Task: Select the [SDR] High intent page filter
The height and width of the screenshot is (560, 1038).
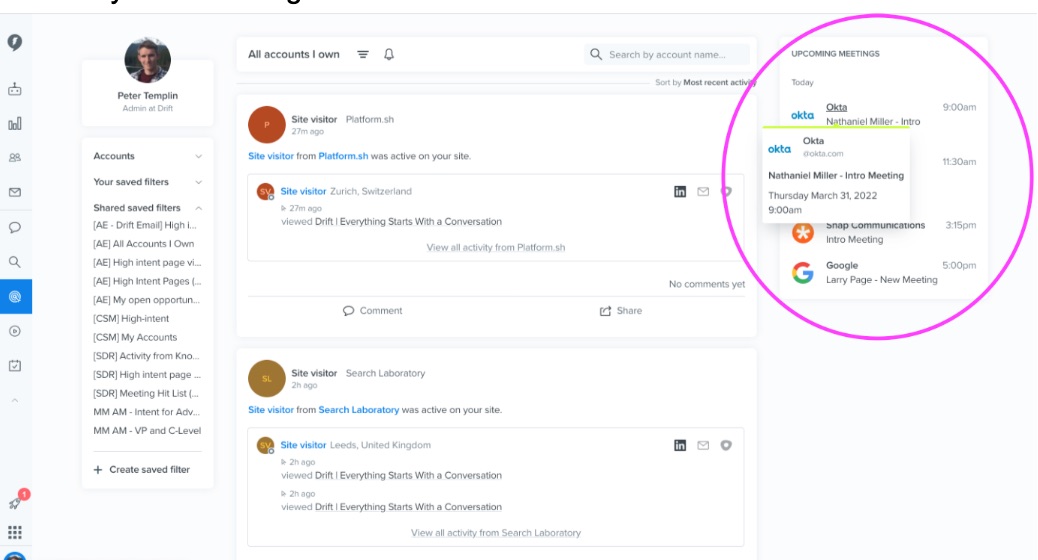Action: coord(146,375)
